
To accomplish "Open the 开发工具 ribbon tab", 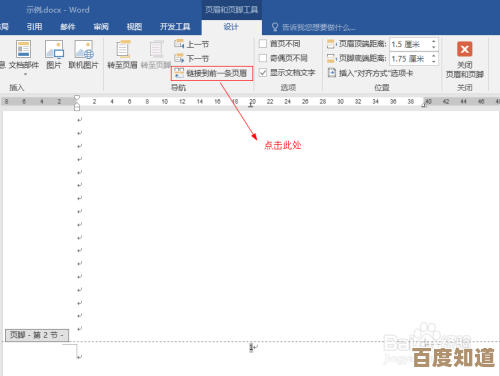I will pos(175,27).
